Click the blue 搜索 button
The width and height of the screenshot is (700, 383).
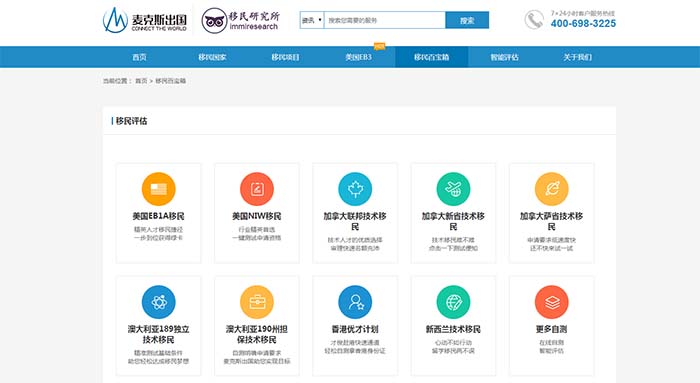click(467, 20)
